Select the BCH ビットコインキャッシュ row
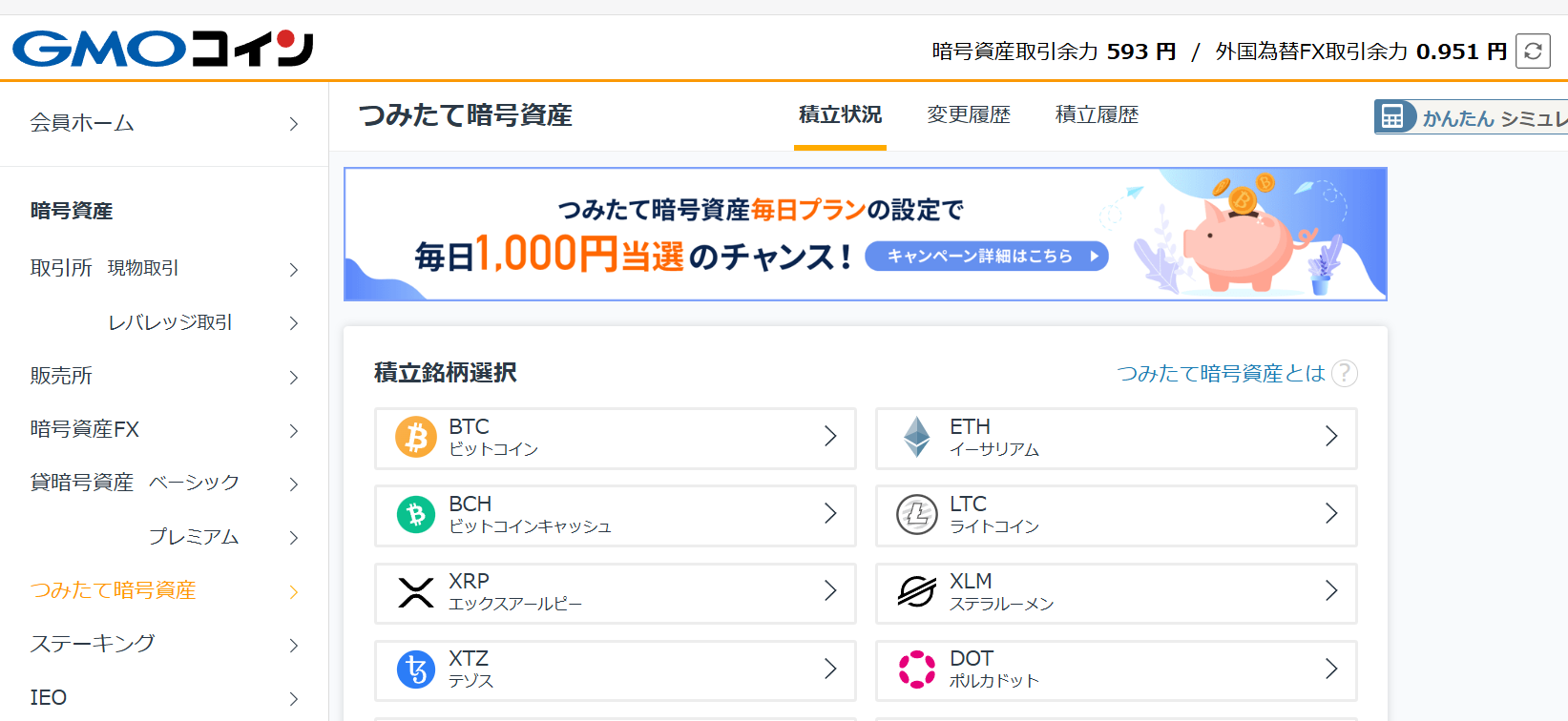 point(616,516)
